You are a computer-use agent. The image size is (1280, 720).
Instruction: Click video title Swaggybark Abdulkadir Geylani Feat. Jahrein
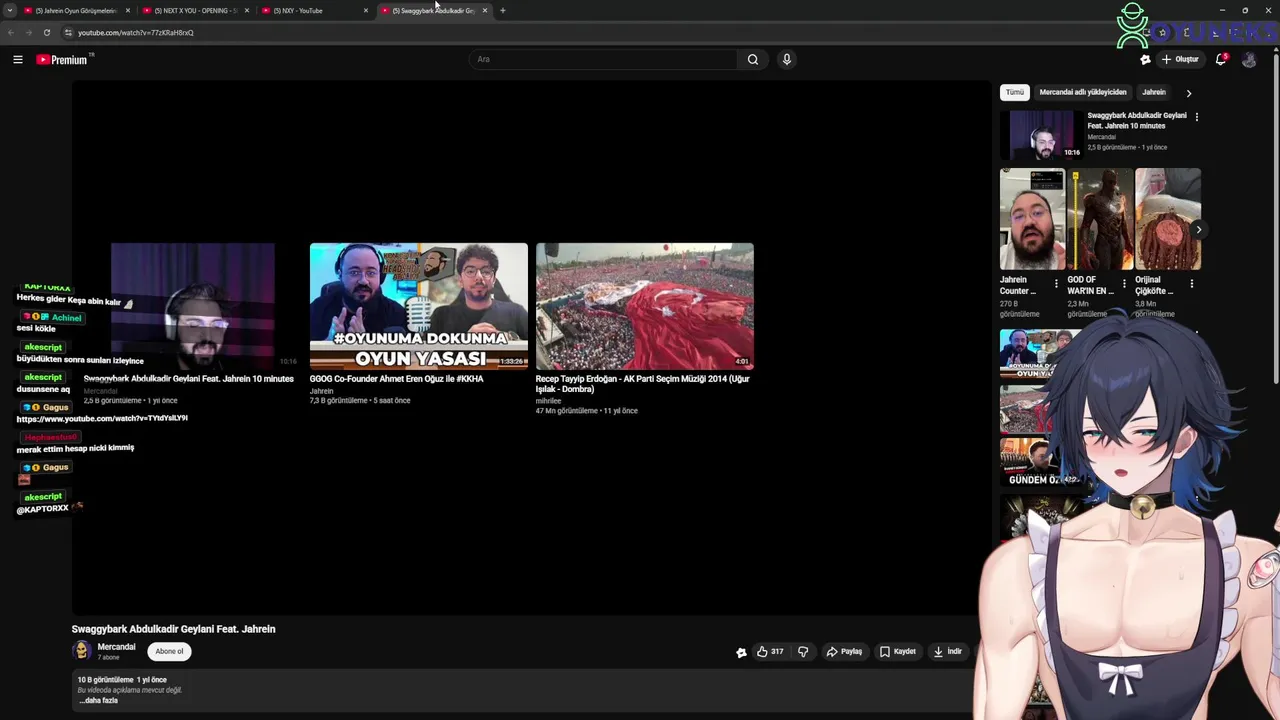173,629
